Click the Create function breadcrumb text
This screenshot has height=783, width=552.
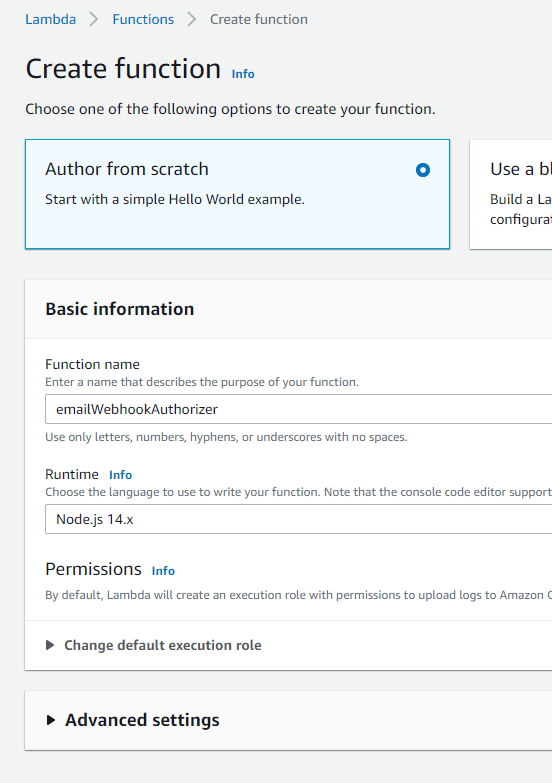[259, 19]
